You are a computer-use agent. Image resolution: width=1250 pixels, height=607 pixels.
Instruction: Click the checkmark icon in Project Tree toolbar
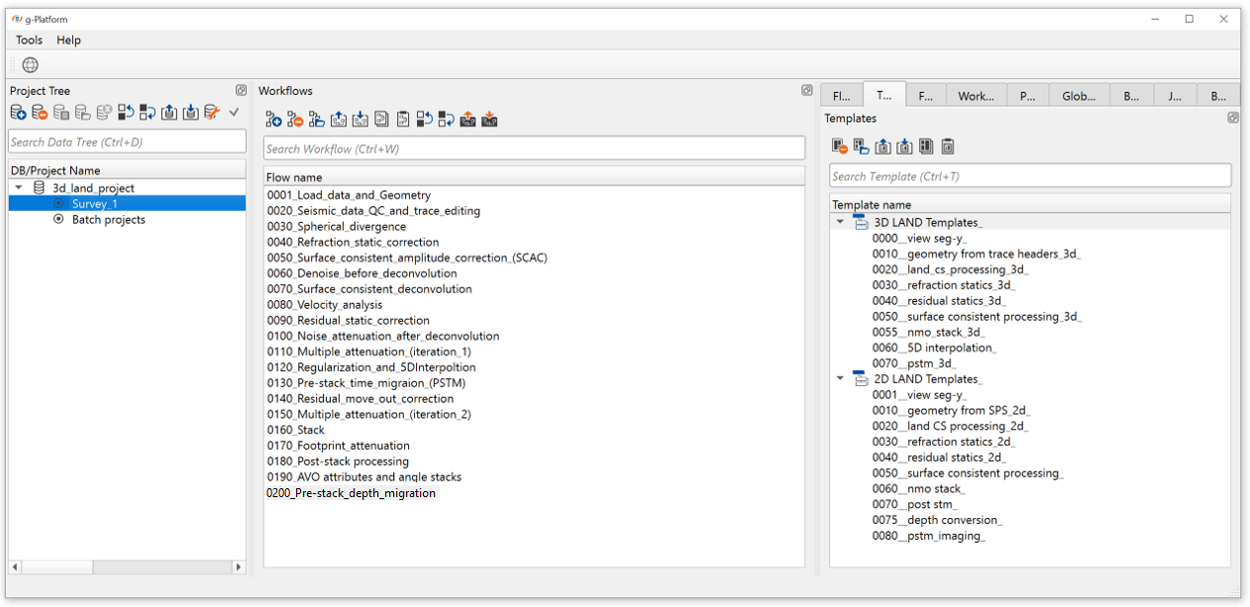(x=234, y=113)
